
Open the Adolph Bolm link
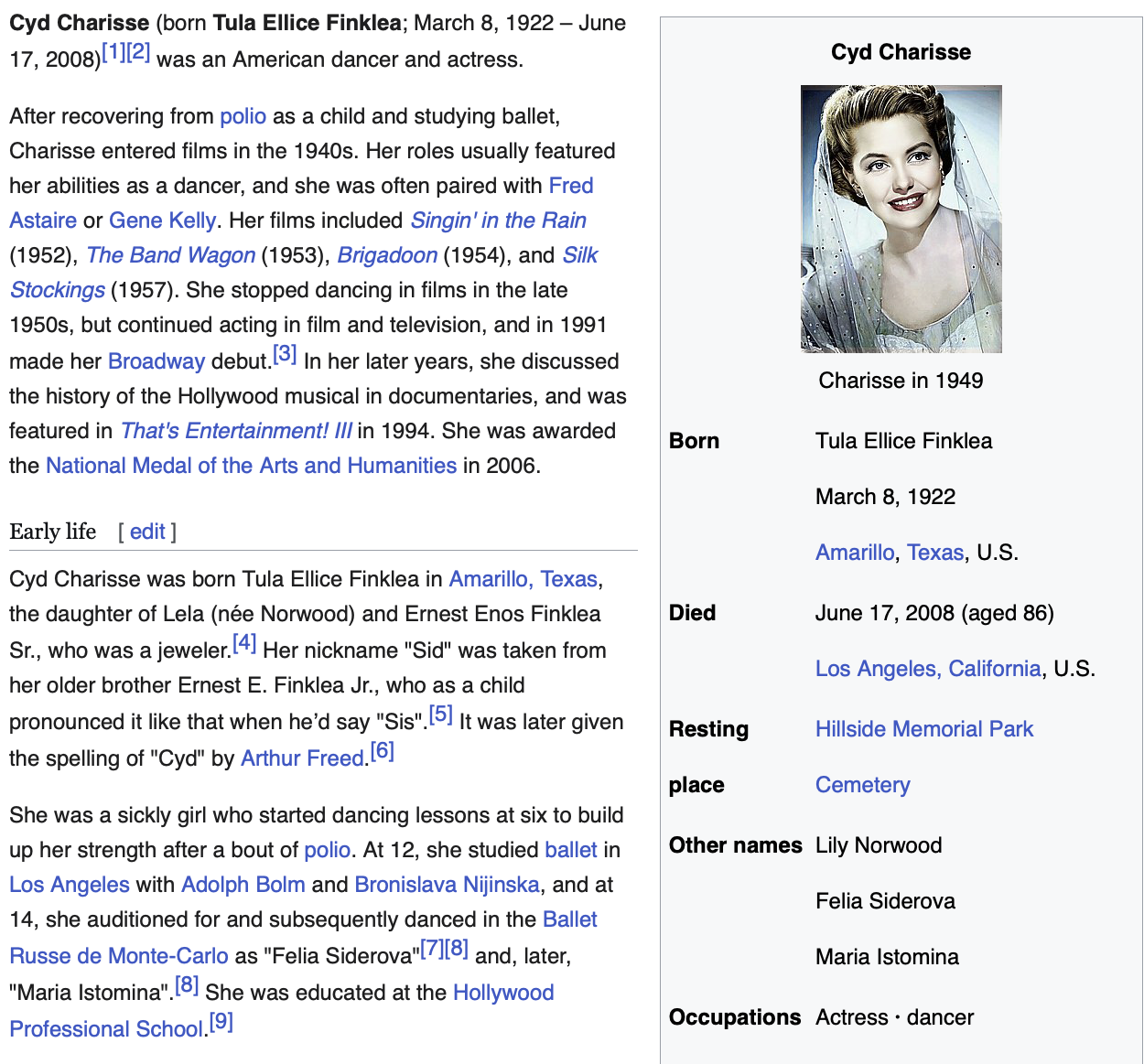click(243, 885)
